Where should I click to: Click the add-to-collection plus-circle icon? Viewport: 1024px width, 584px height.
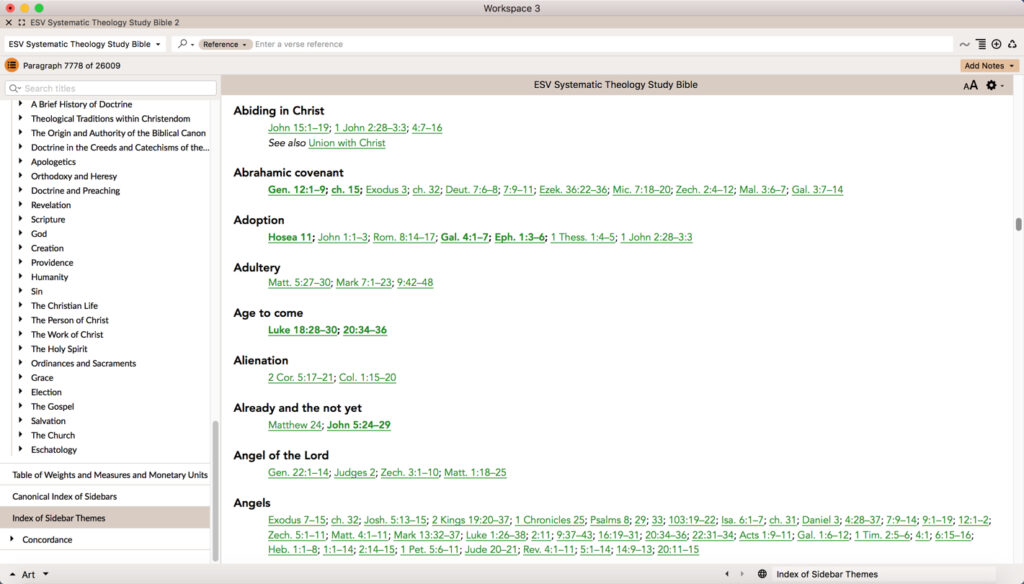click(997, 44)
